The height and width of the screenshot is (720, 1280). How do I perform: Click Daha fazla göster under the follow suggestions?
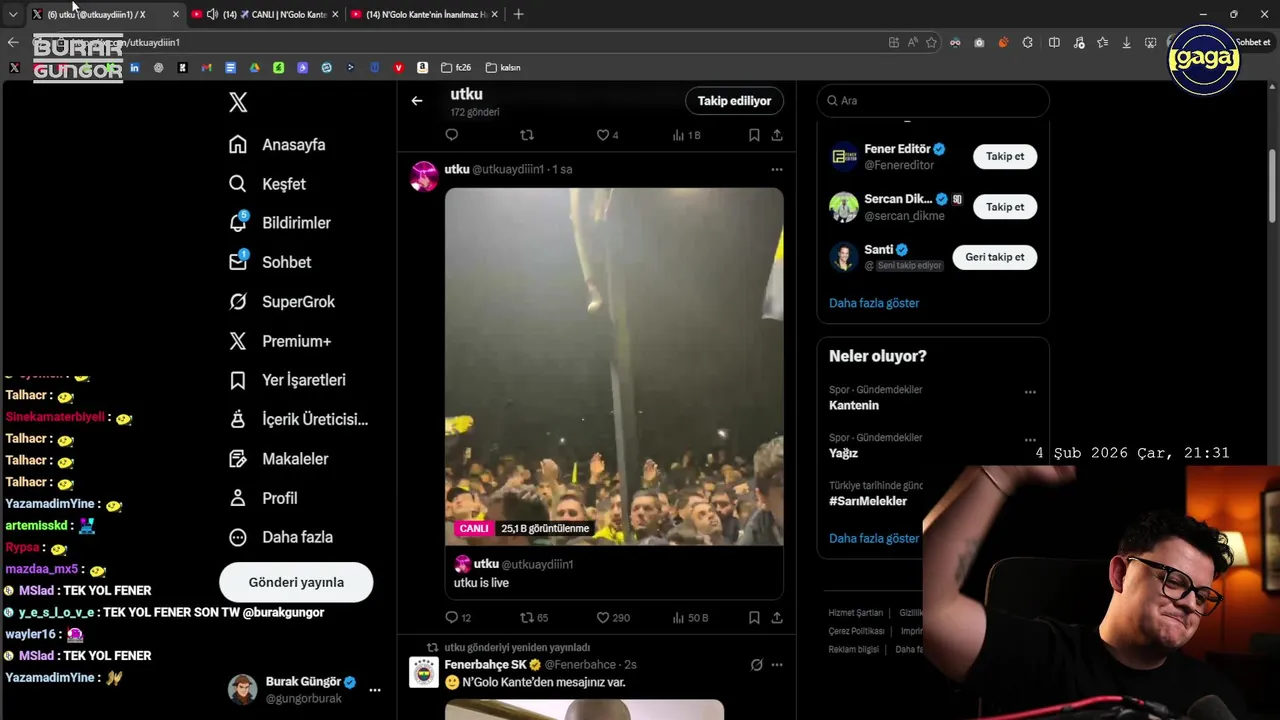pyautogui.click(x=874, y=303)
